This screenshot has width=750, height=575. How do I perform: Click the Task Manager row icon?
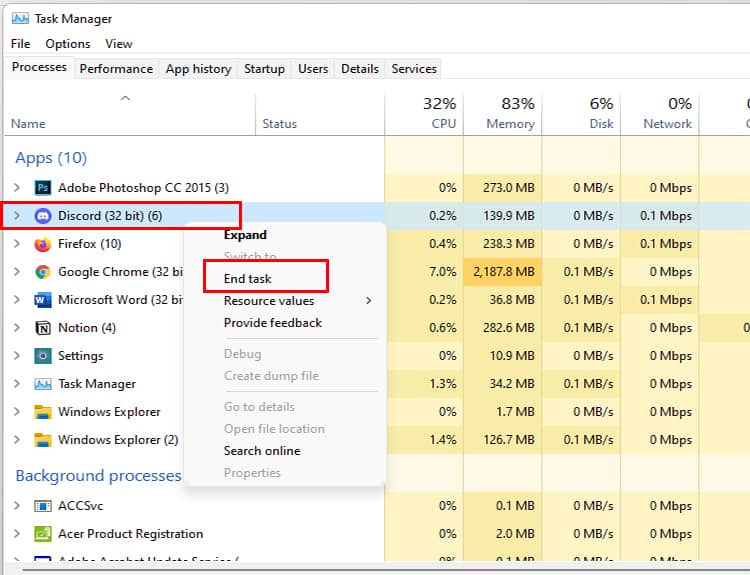point(43,384)
